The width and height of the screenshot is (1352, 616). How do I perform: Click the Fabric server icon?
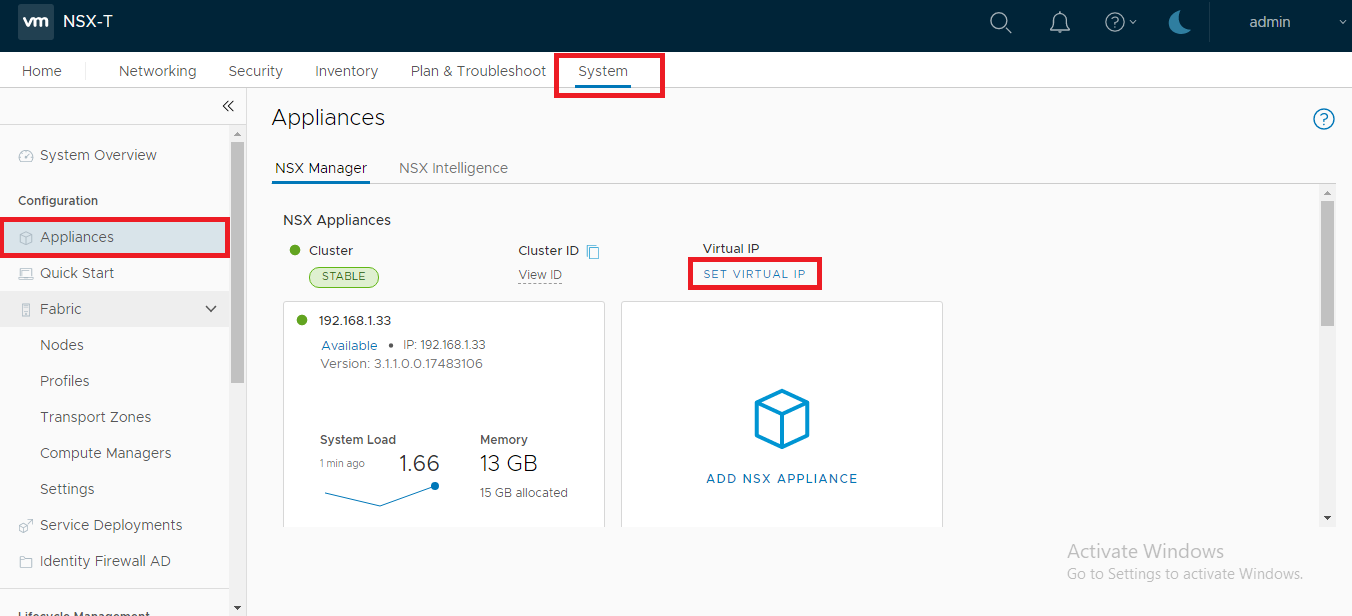coord(26,310)
